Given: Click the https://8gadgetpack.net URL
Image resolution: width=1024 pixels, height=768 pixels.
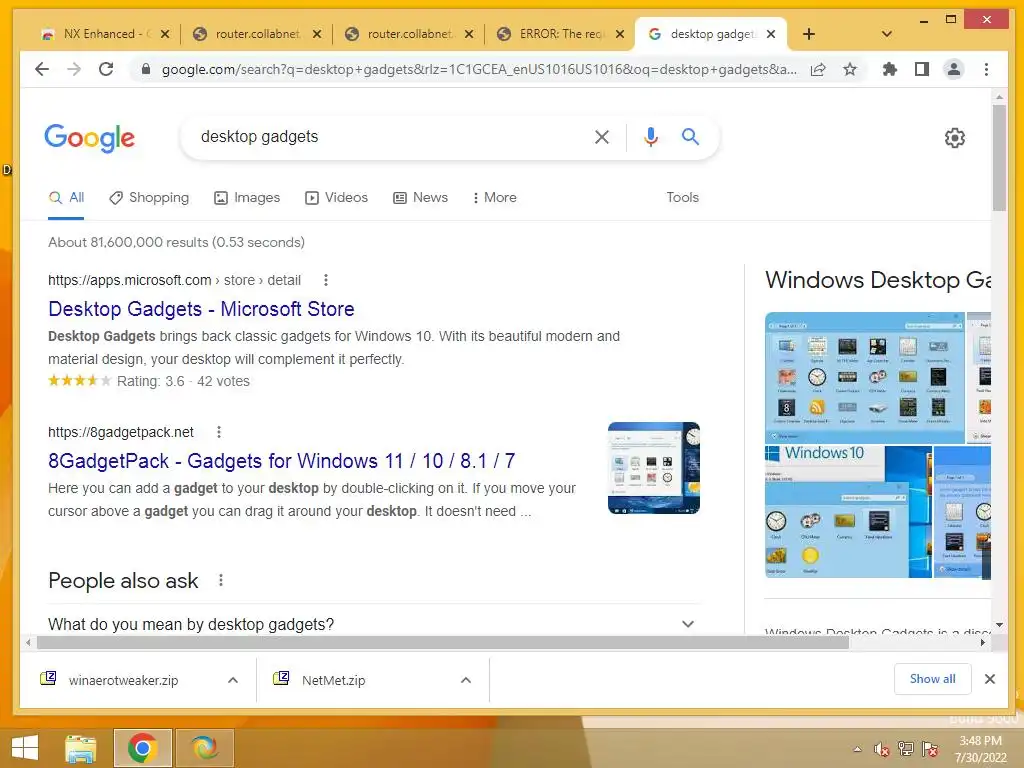Looking at the screenshot, I should point(121,432).
